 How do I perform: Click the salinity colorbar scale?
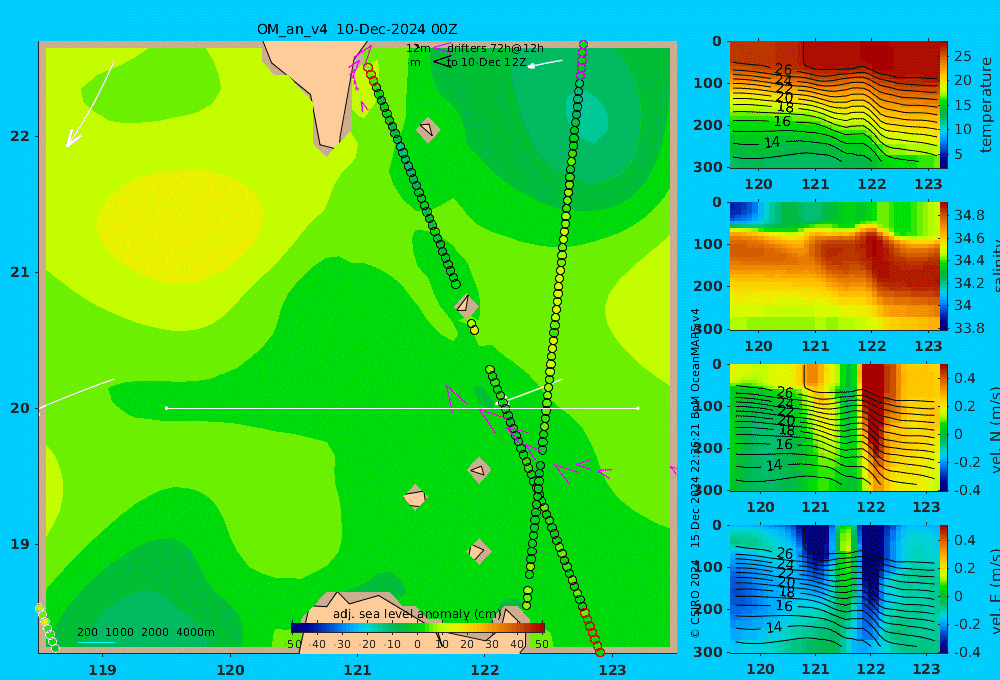(x=944, y=266)
